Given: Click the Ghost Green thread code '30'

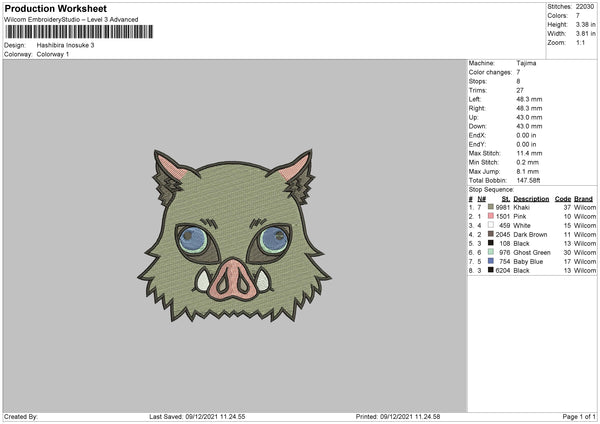Looking at the screenshot, I should coord(567,253).
